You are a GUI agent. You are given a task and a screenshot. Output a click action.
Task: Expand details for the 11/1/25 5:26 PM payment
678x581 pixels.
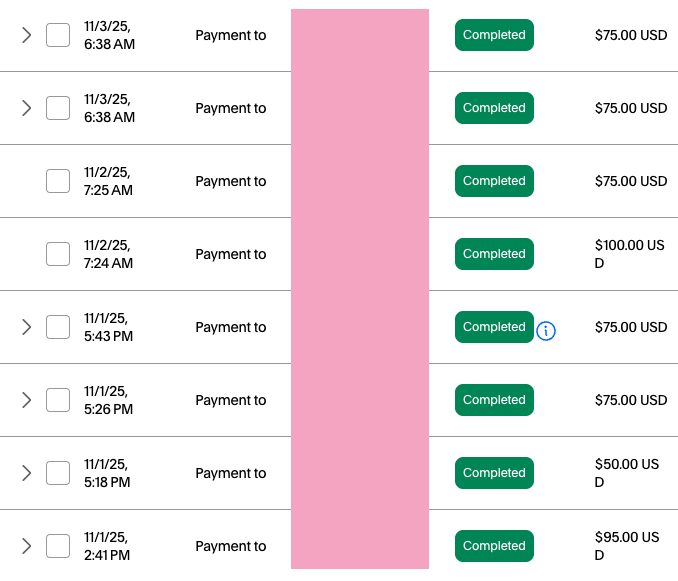click(x=27, y=400)
